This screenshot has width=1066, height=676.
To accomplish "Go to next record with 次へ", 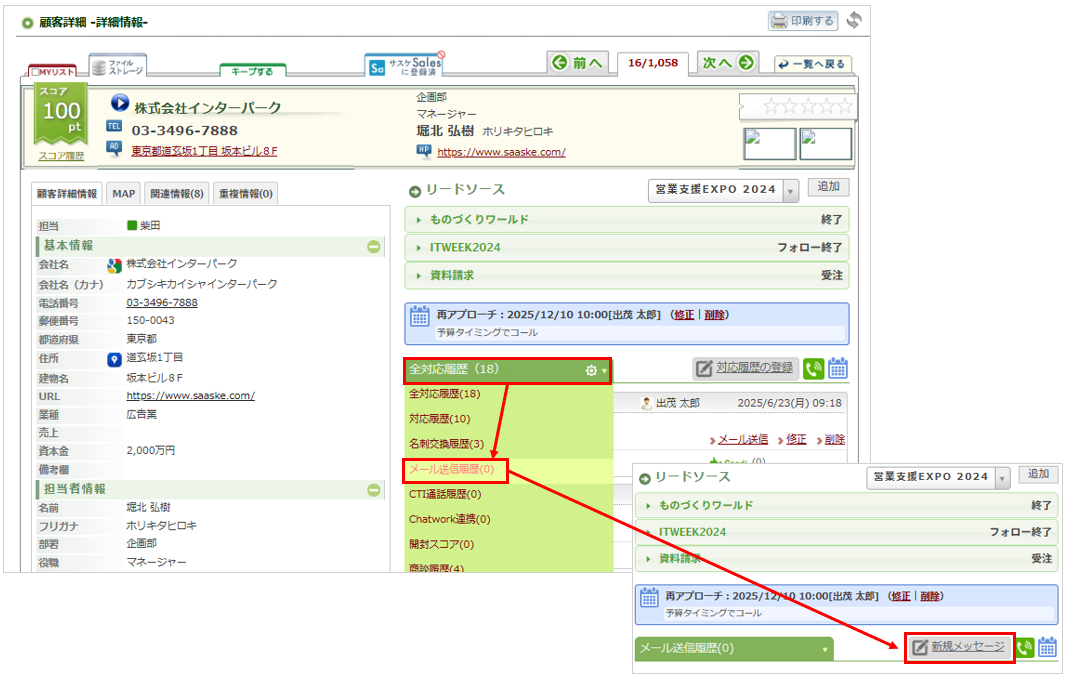I will [x=729, y=63].
